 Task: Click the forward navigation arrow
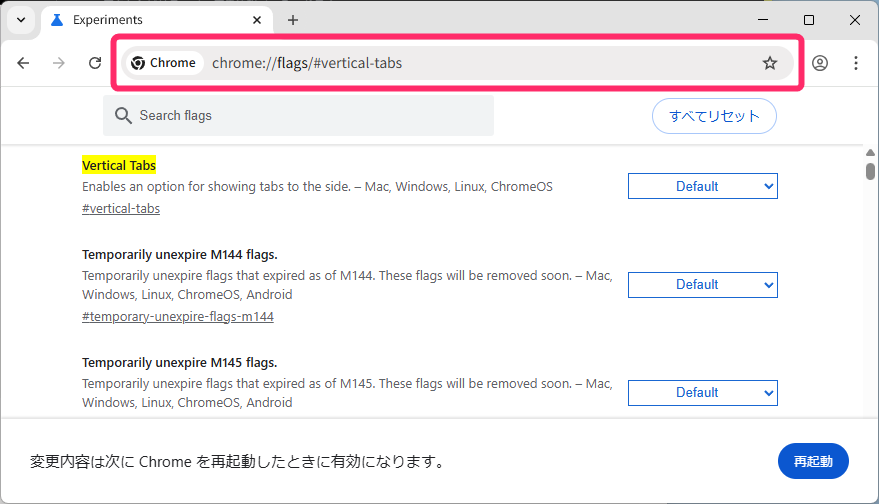[59, 63]
